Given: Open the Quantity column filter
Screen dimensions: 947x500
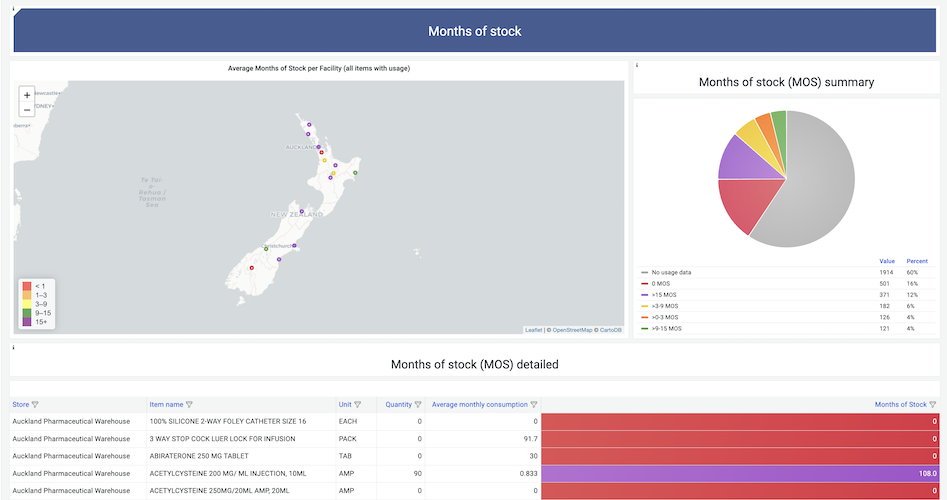Looking at the screenshot, I should [x=418, y=405].
